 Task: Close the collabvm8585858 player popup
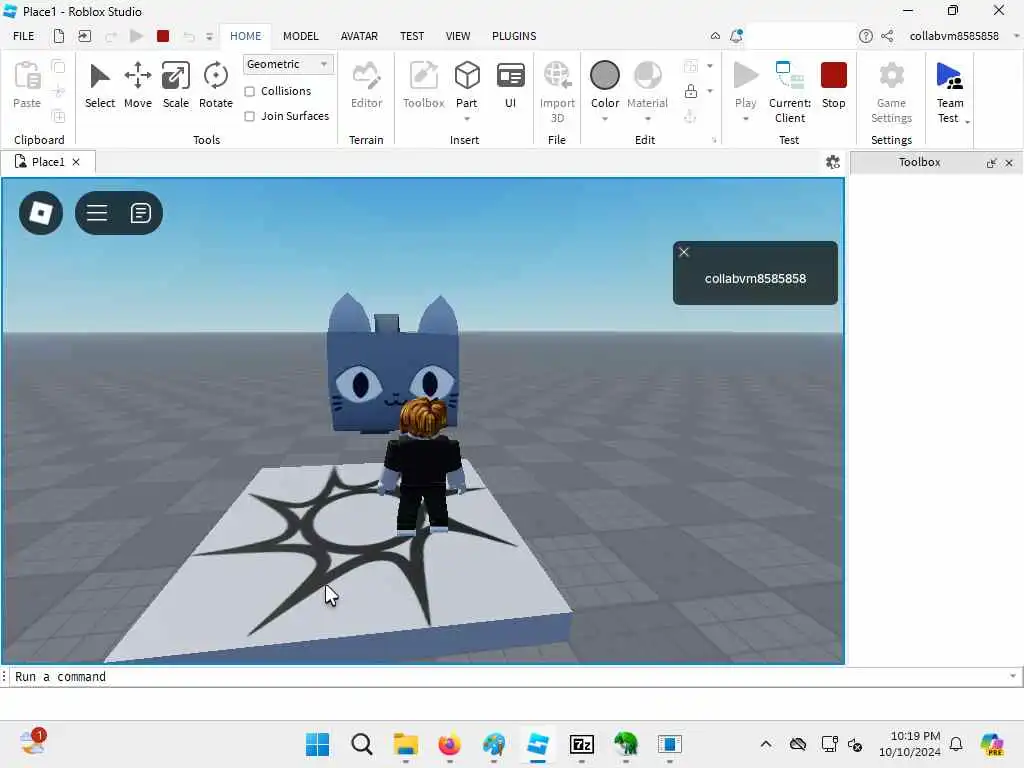[x=684, y=252]
